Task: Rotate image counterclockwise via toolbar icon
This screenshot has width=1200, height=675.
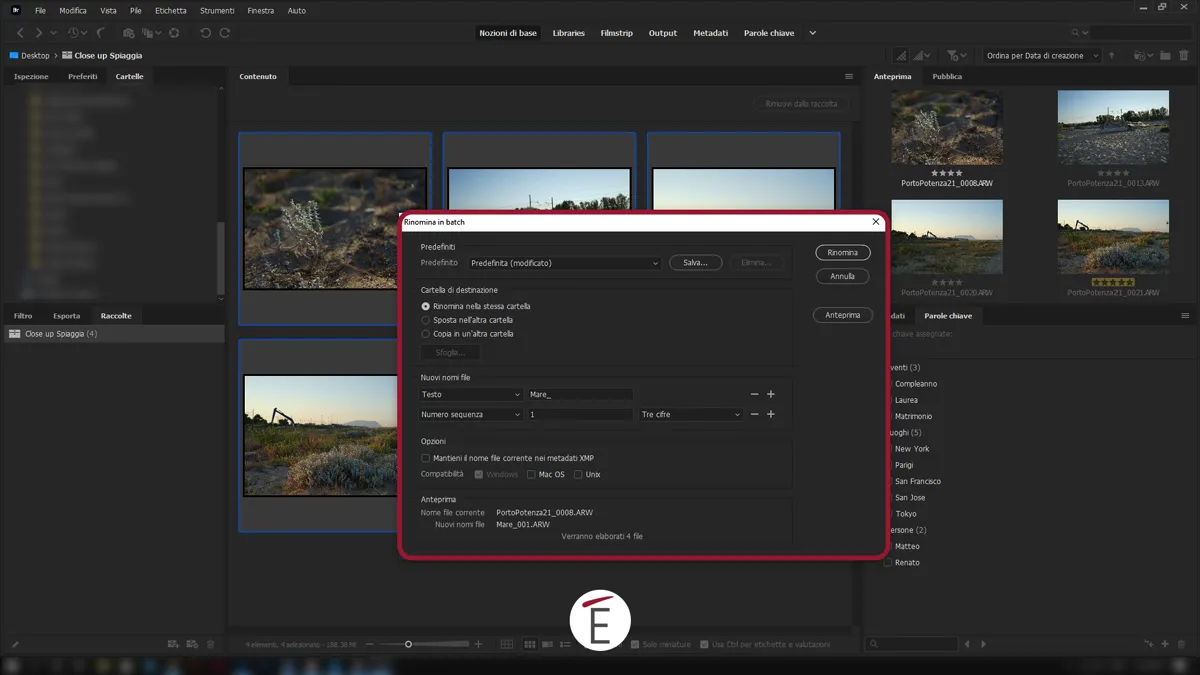Action: [206, 33]
